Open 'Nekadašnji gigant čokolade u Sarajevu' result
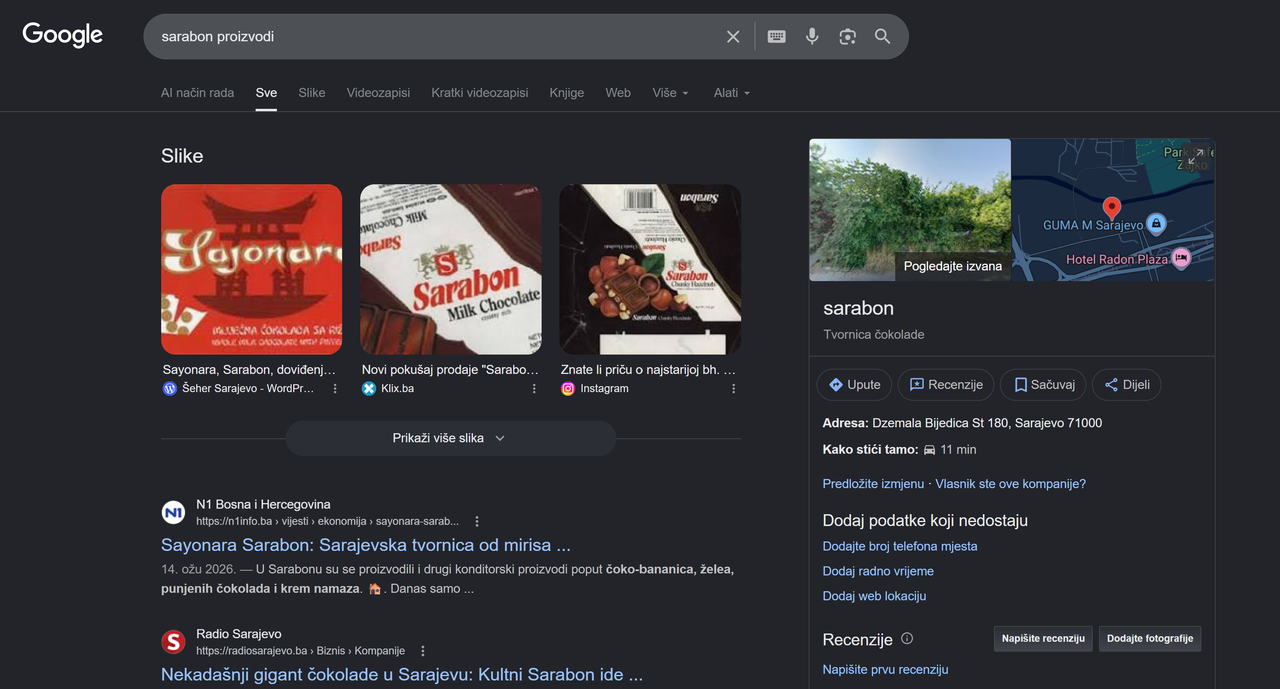 click(x=402, y=675)
